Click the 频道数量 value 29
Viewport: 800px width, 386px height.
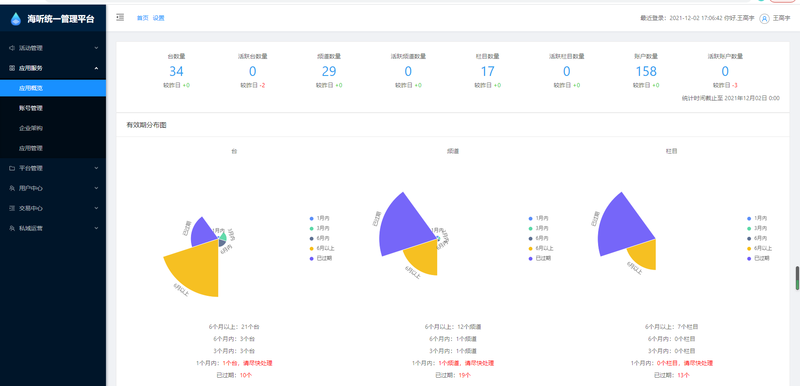(329, 71)
